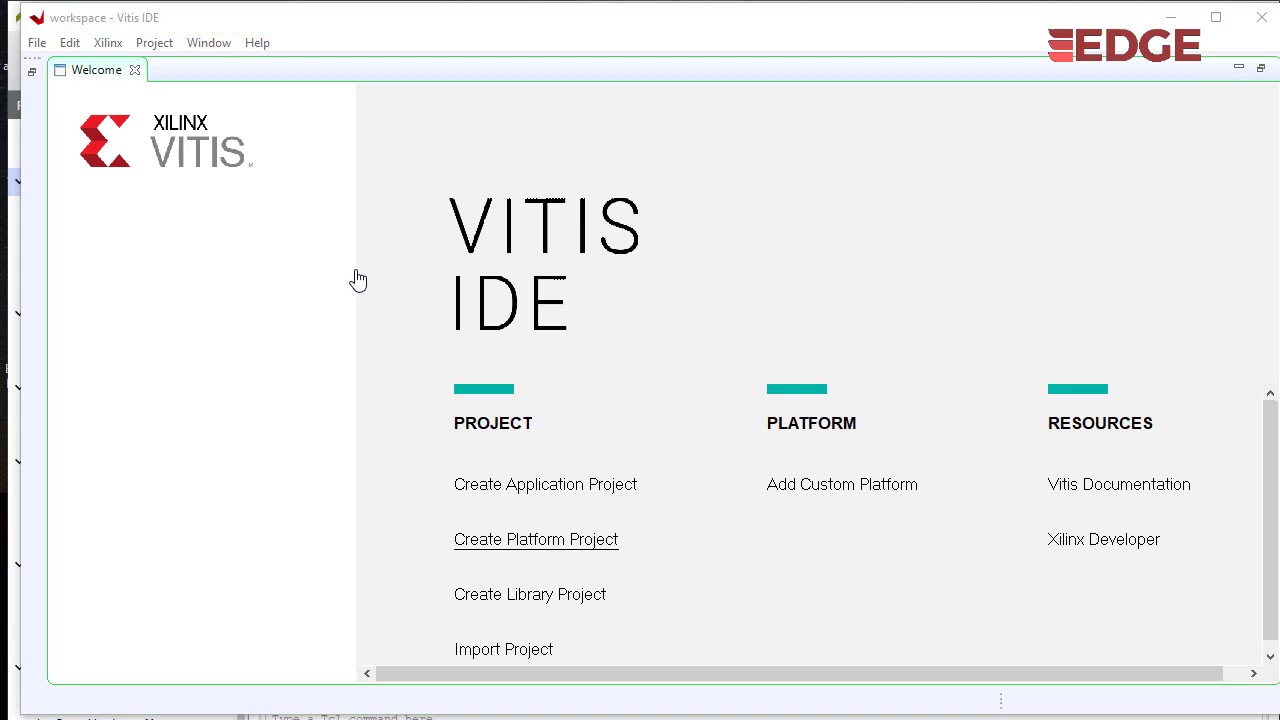Image resolution: width=1280 pixels, height=720 pixels.
Task: Close the Welcome tab
Action: coord(135,70)
